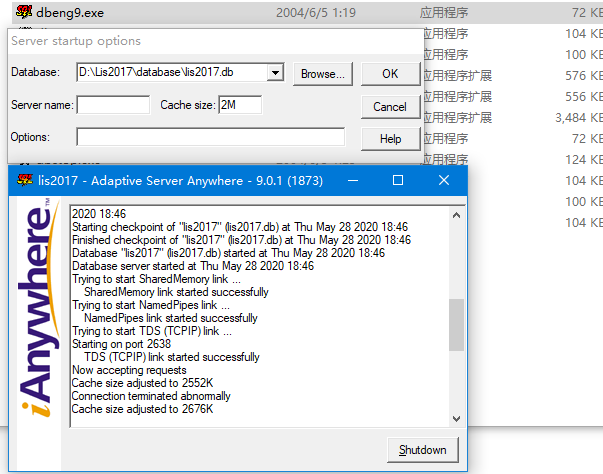Click log line 'Finished checkpoint of lis2017'
The height and width of the screenshot is (474, 603).
pyautogui.click(x=242, y=240)
